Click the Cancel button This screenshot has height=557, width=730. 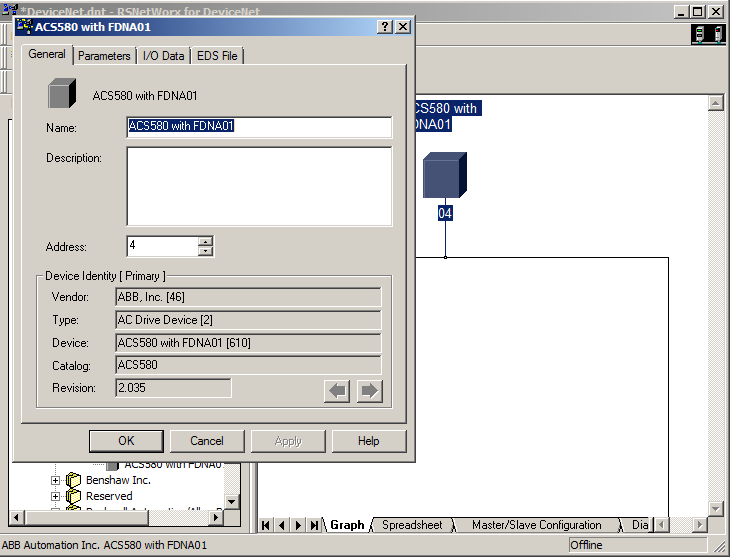click(x=207, y=441)
